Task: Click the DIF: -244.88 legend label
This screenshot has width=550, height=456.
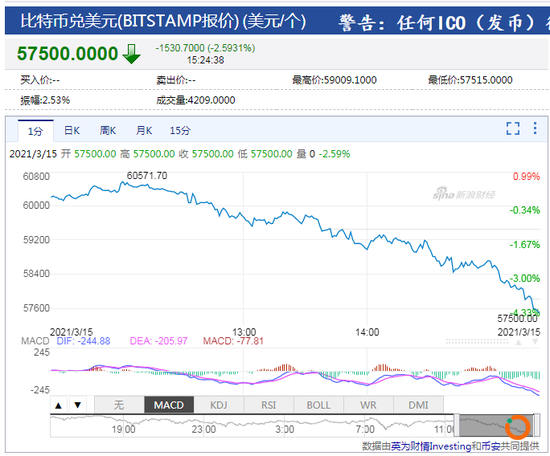Action: 83,341
